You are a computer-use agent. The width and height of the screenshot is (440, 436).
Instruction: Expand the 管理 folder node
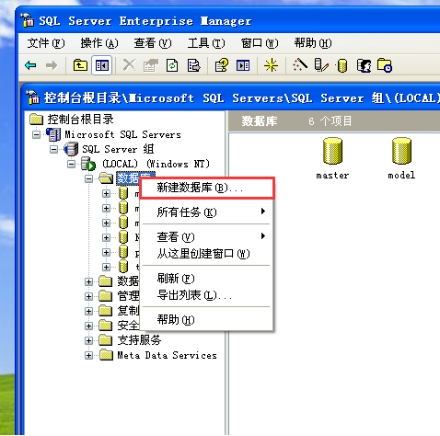click(89, 296)
